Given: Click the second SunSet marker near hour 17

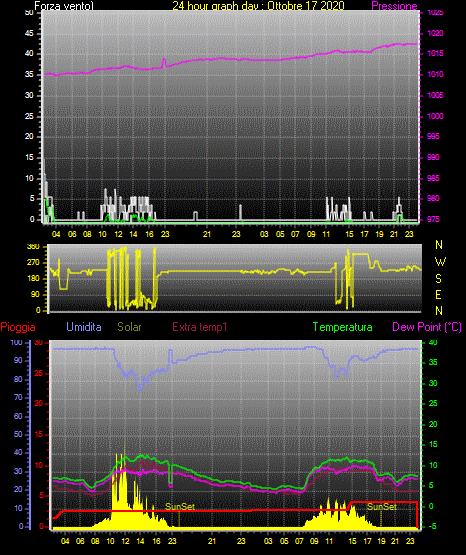Looking at the screenshot, I should (381, 507).
